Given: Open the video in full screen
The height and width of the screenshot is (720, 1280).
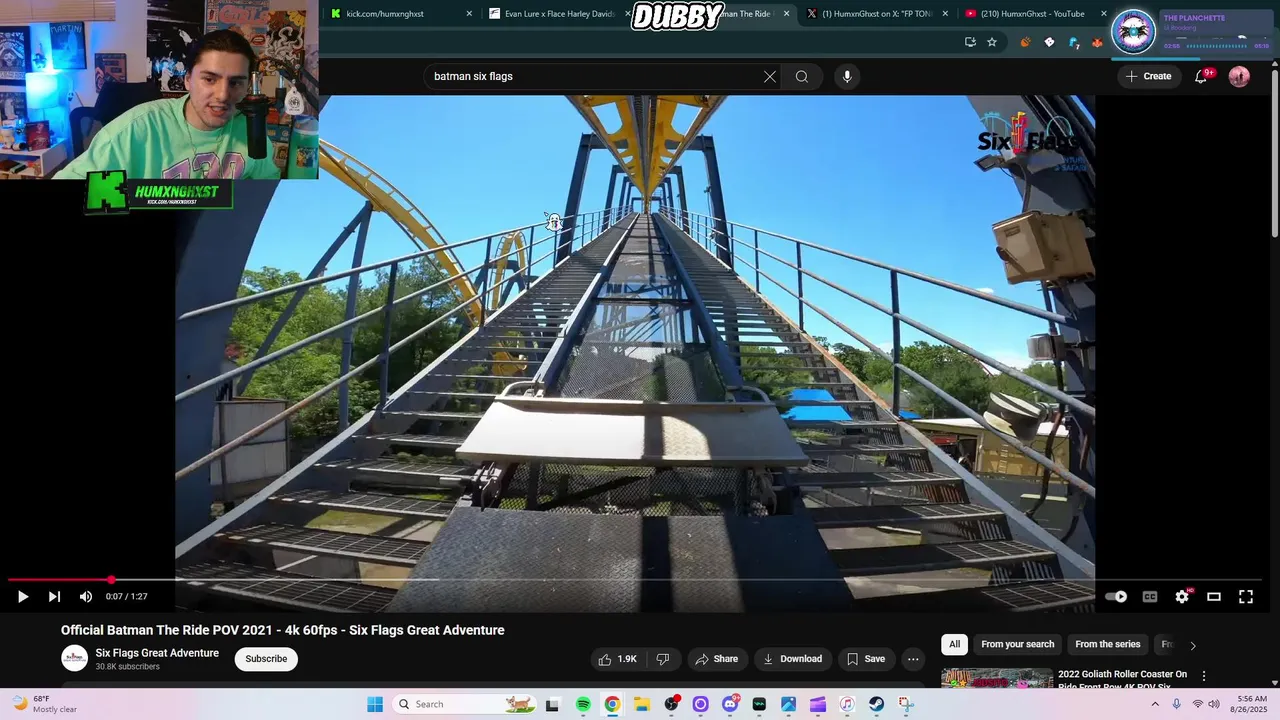Looking at the screenshot, I should tap(1246, 597).
